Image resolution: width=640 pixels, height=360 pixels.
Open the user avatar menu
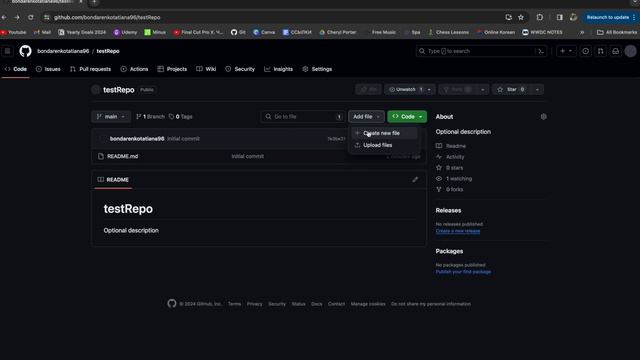point(630,51)
